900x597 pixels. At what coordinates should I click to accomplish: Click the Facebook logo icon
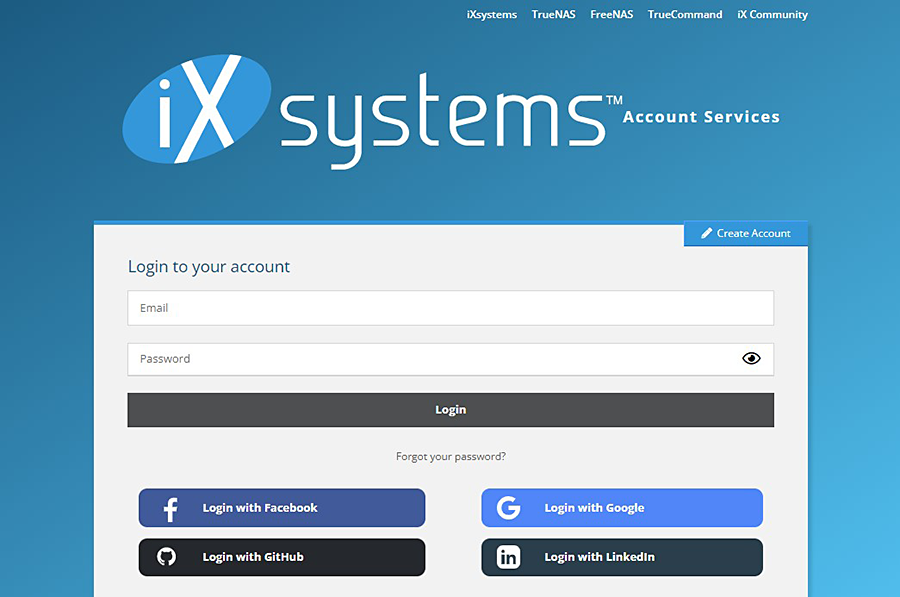[x=170, y=509]
